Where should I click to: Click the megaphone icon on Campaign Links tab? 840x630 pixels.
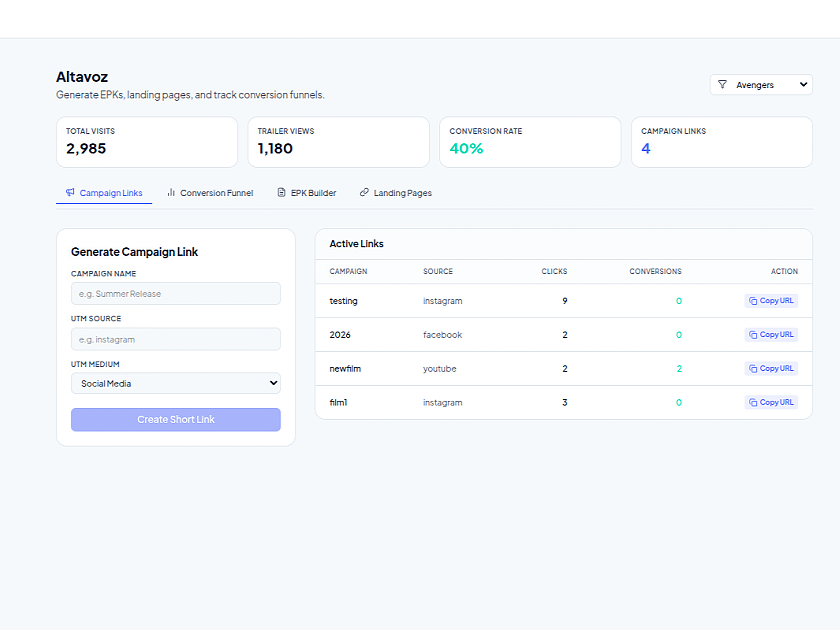pos(70,193)
